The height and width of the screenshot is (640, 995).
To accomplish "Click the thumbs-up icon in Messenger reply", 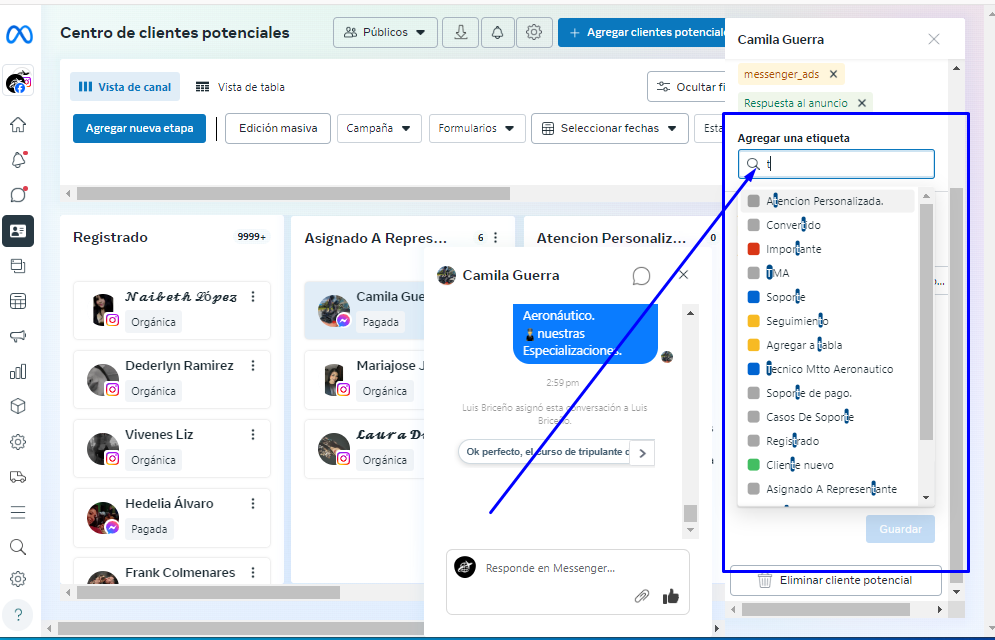I will pyautogui.click(x=671, y=596).
